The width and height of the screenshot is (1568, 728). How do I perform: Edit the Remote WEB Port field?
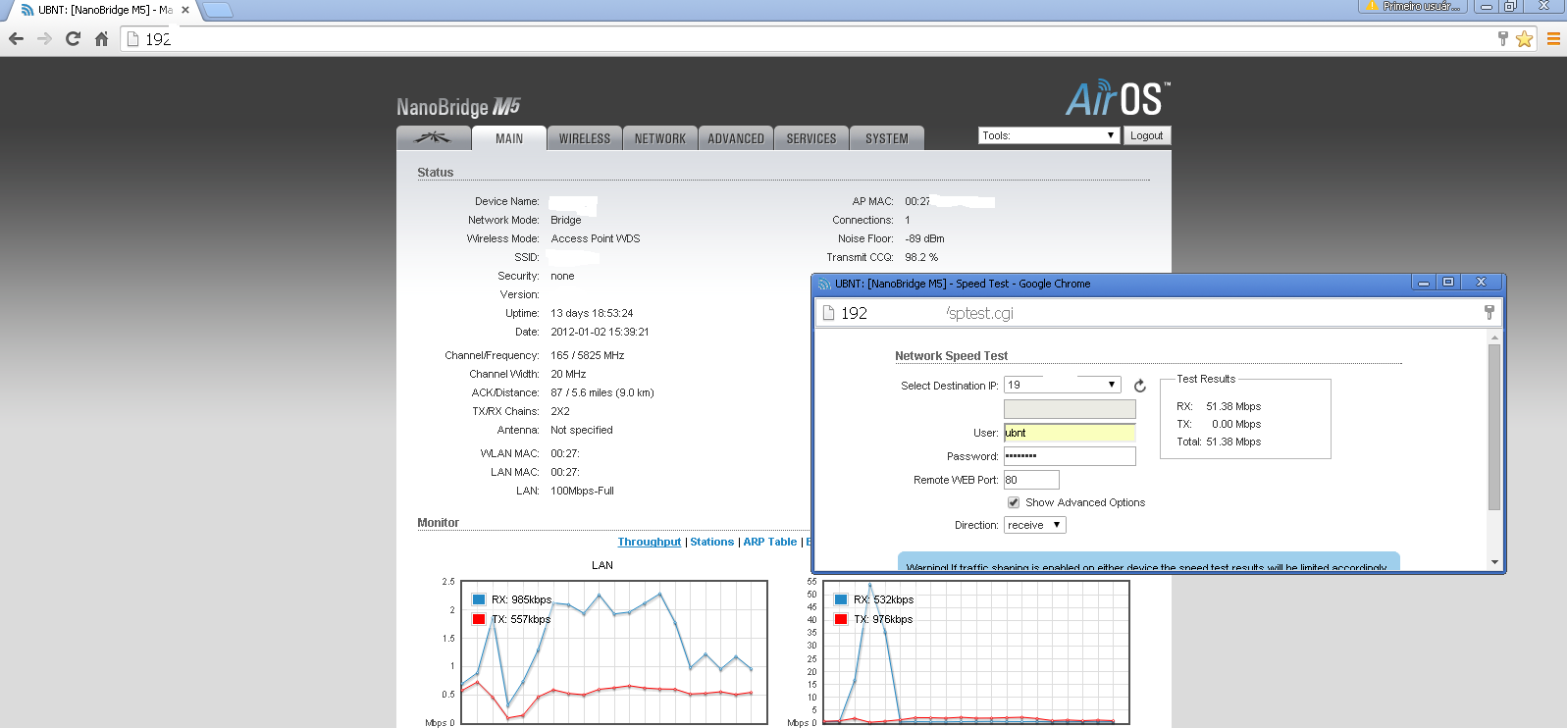[1031, 480]
